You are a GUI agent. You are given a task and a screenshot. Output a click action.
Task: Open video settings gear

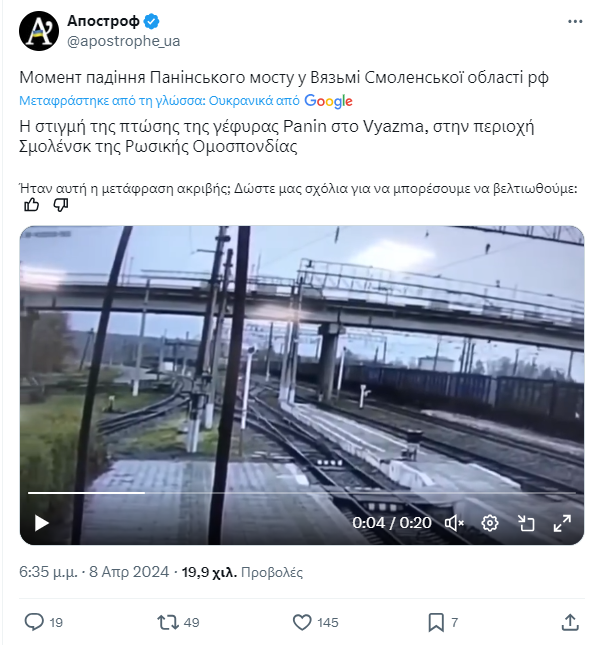[x=490, y=523]
